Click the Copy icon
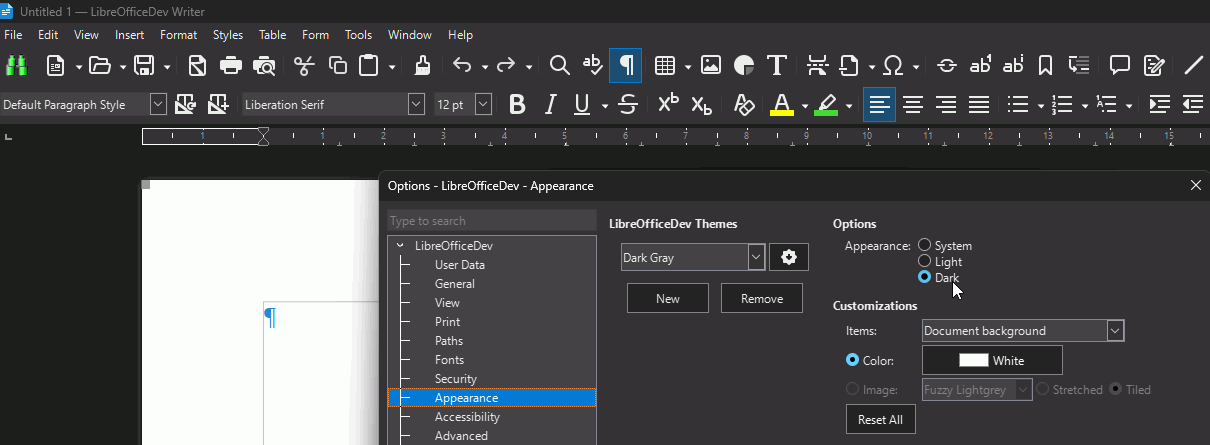This screenshot has width=1210, height=445. (338, 66)
